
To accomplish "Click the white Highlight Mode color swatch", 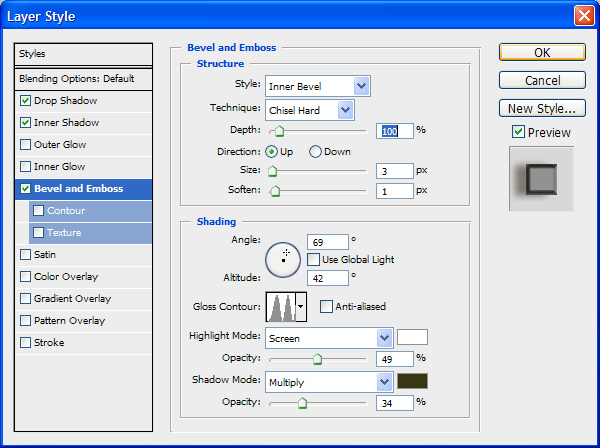I will pos(412,337).
